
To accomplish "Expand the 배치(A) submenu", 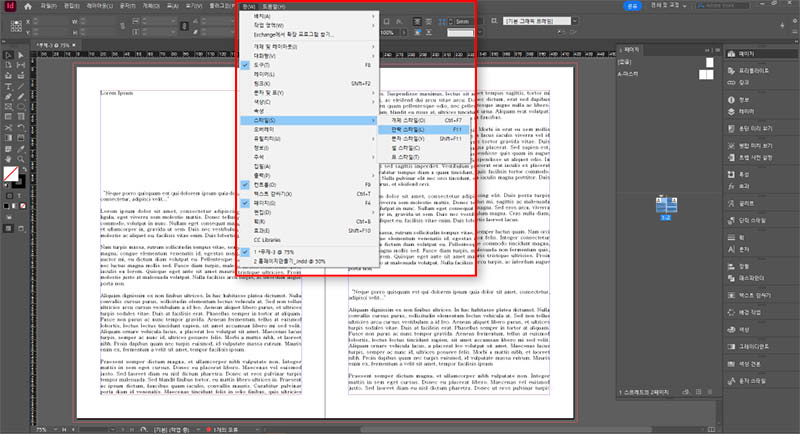I will click(309, 16).
